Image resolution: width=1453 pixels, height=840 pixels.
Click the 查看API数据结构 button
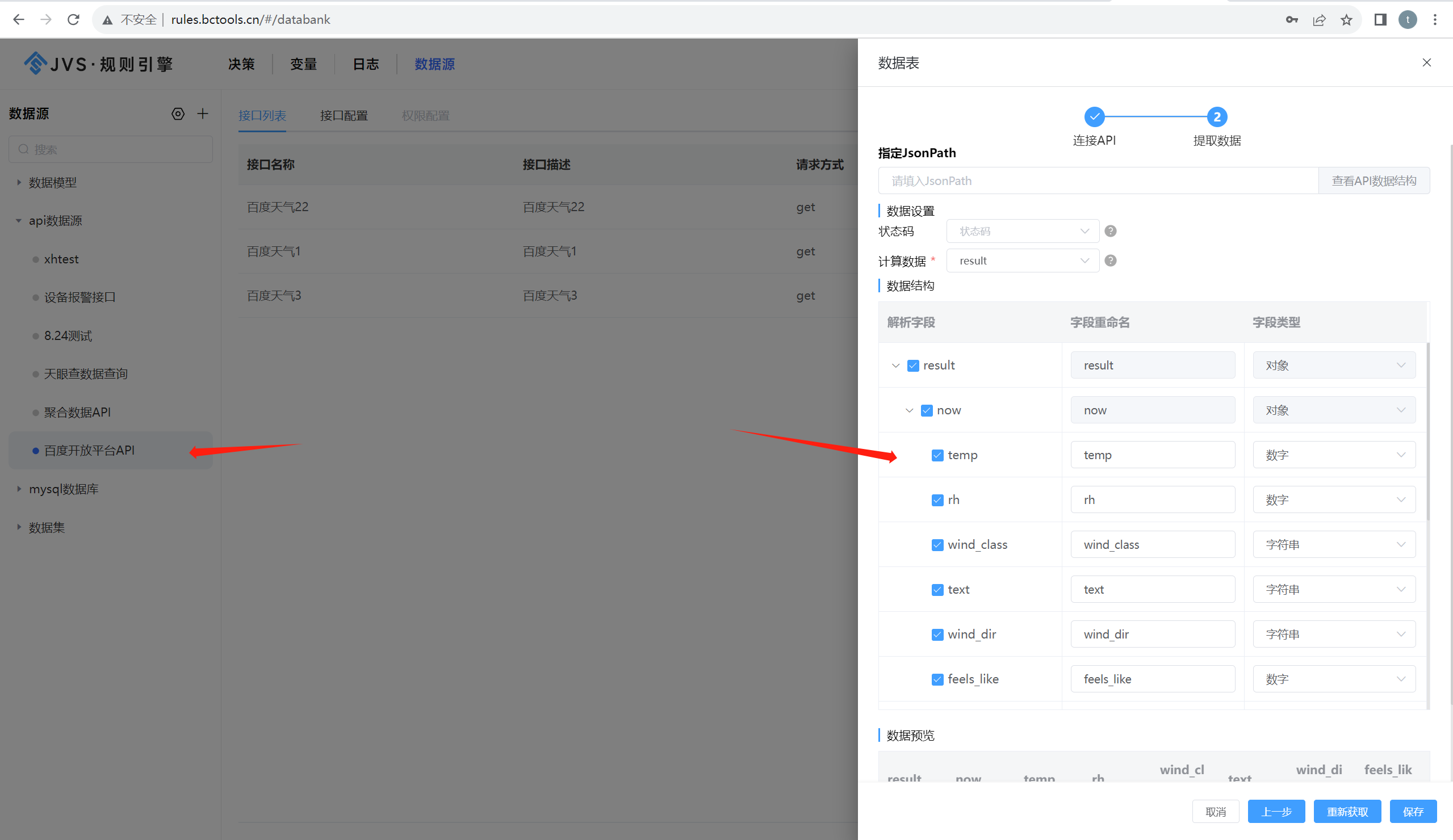pyautogui.click(x=1374, y=180)
